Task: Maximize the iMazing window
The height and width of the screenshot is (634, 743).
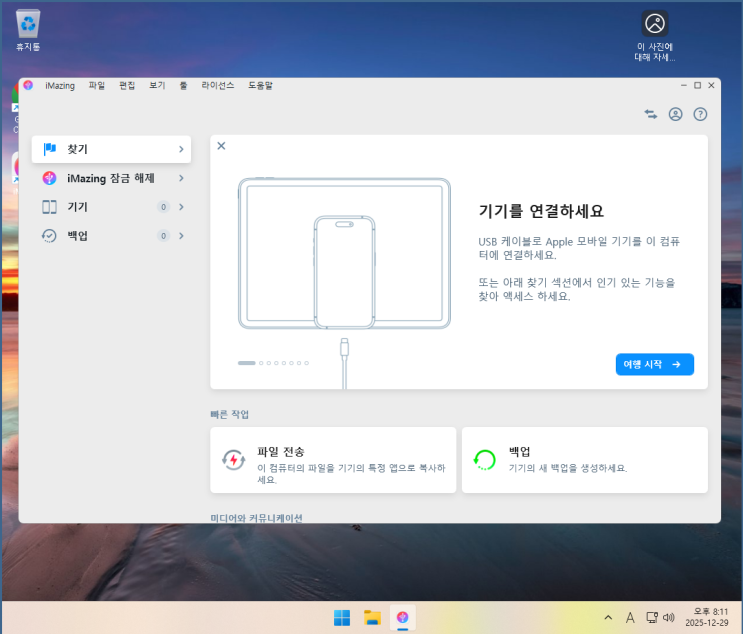Action: point(698,85)
